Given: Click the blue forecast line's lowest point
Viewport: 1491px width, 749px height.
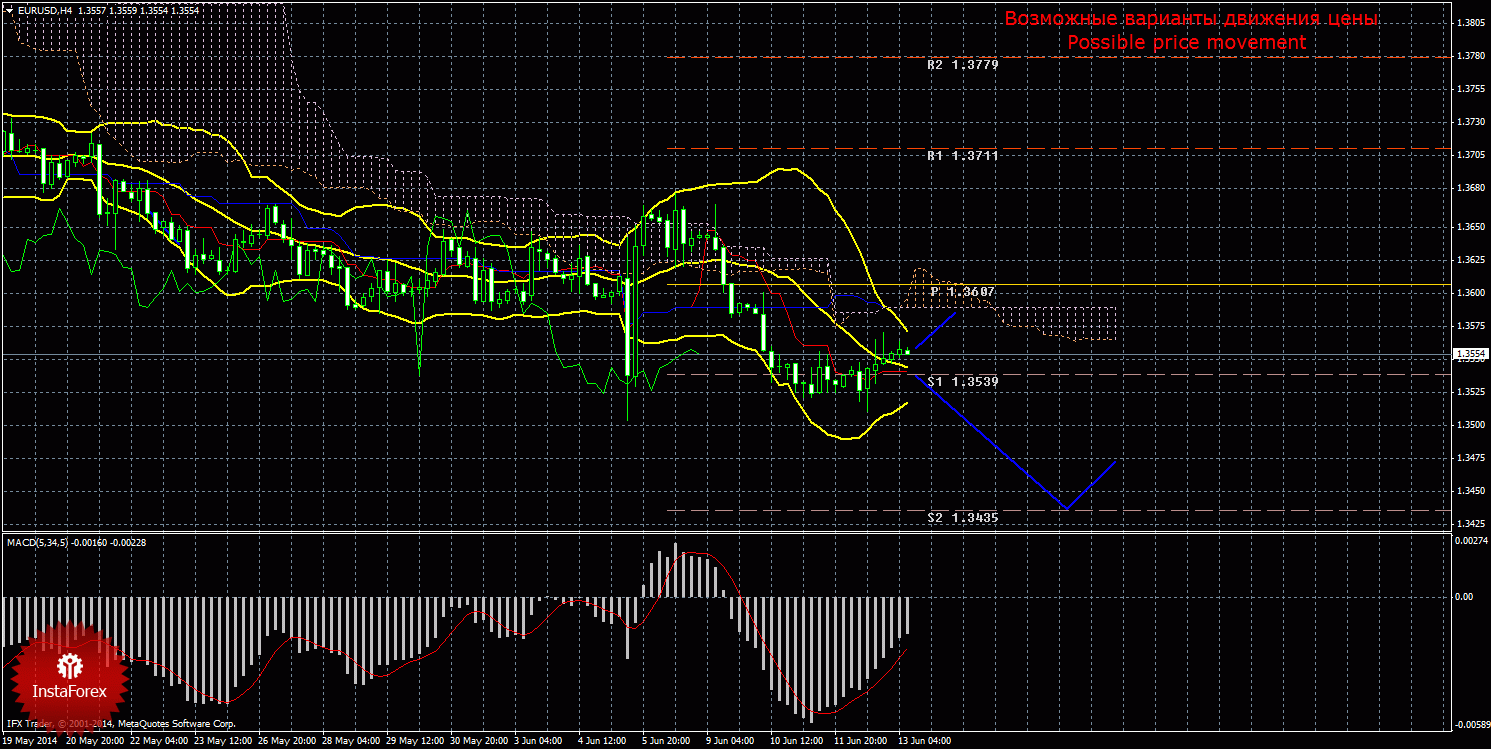Looking at the screenshot, I should (x=1067, y=509).
